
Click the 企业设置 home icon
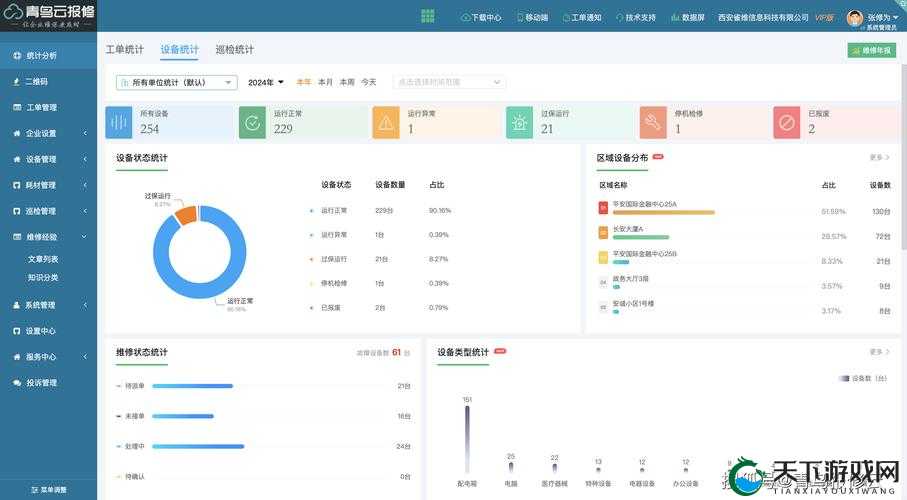pyautogui.click(x=17, y=133)
